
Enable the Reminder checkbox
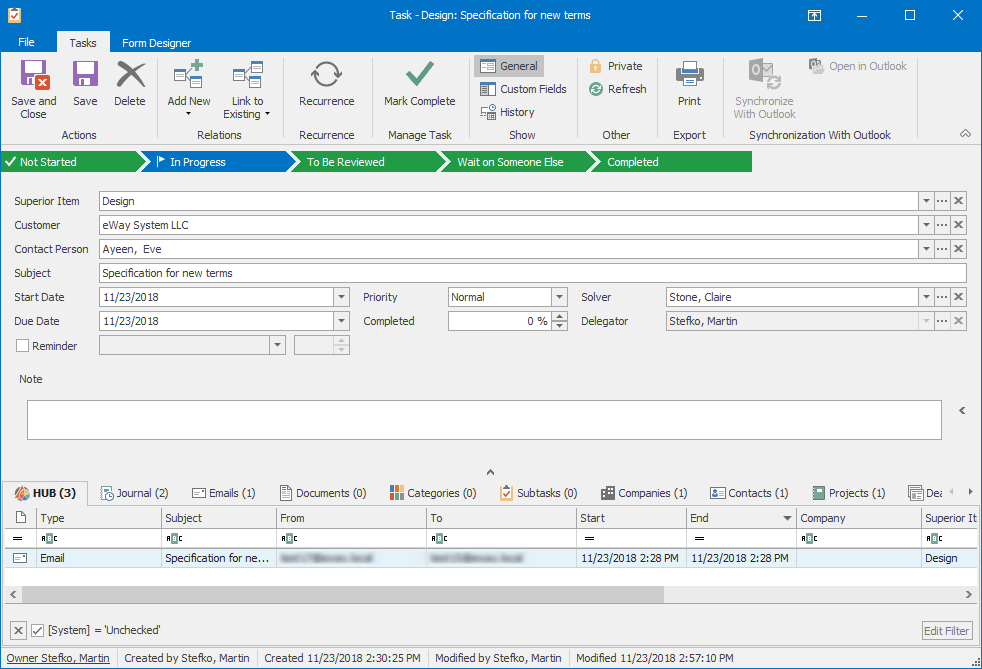[x=22, y=345]
